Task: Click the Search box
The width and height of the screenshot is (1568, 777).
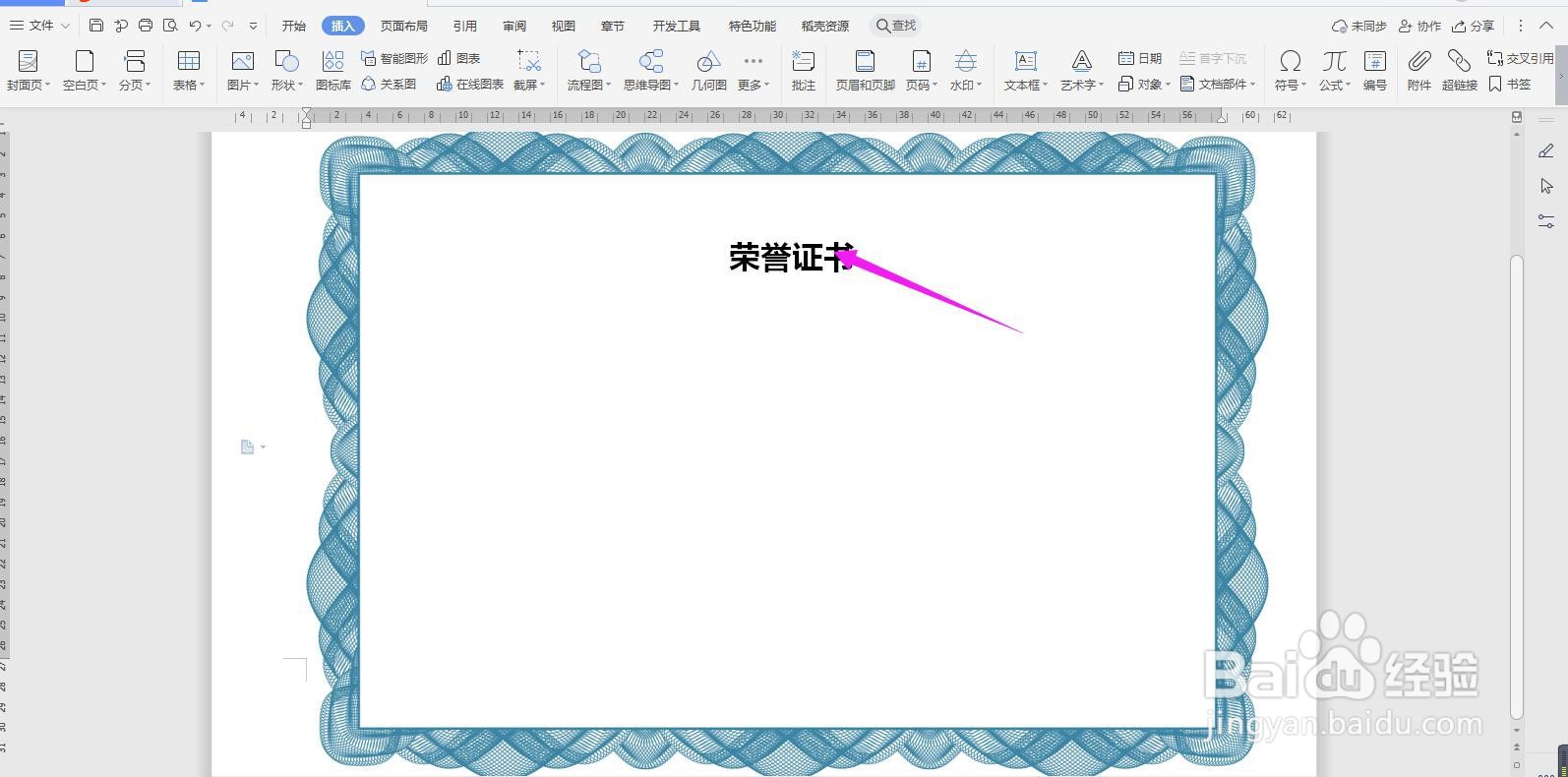Action: click(x=895, y=26)
